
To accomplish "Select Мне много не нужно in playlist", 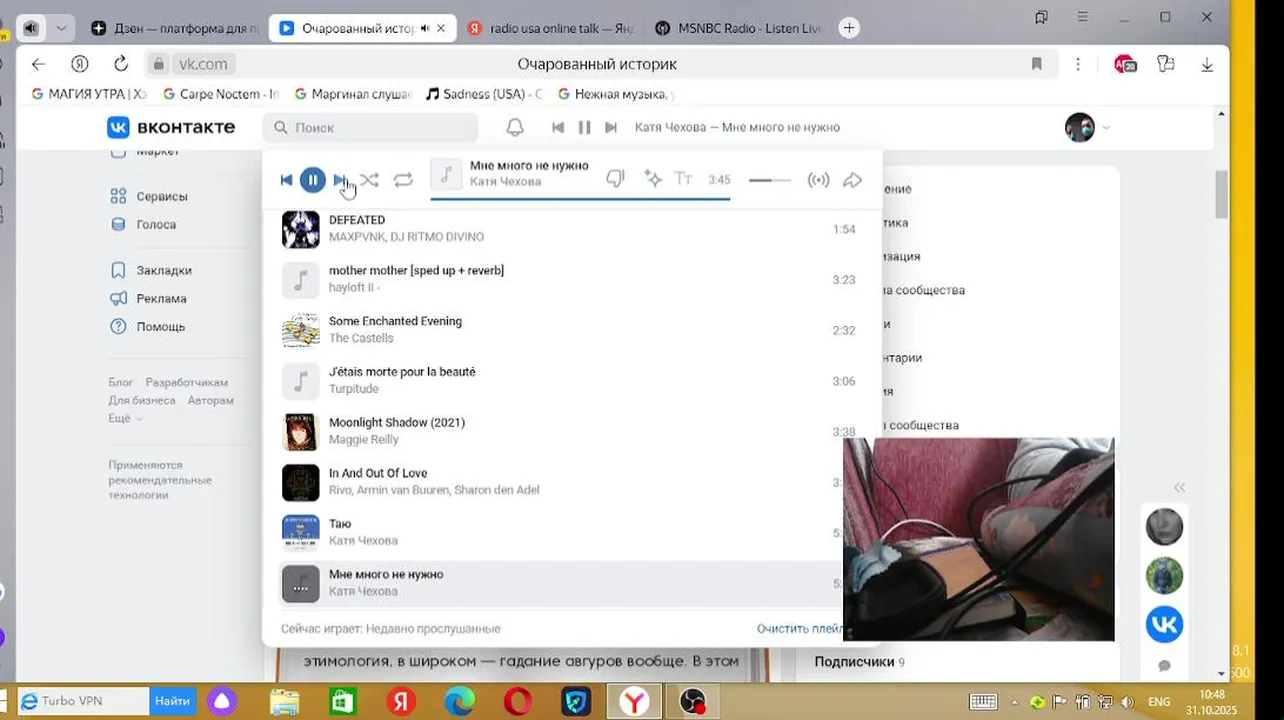I will tap(560, 583).
